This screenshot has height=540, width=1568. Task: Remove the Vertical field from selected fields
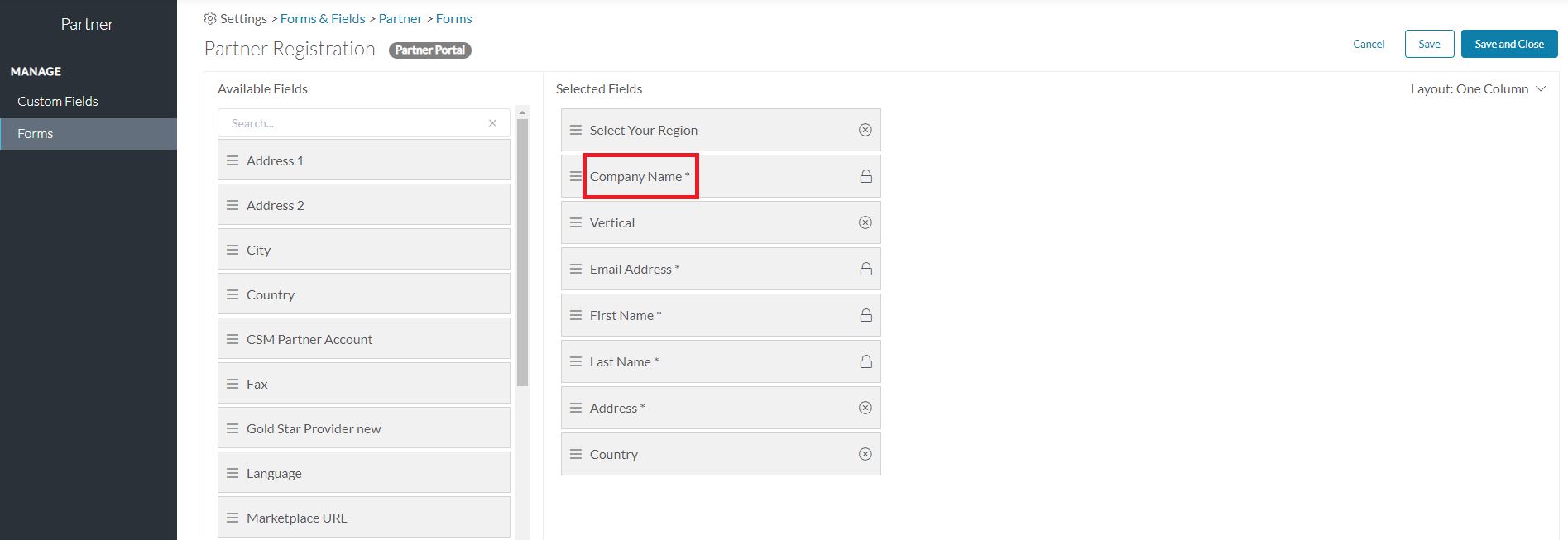coord(866,222)
